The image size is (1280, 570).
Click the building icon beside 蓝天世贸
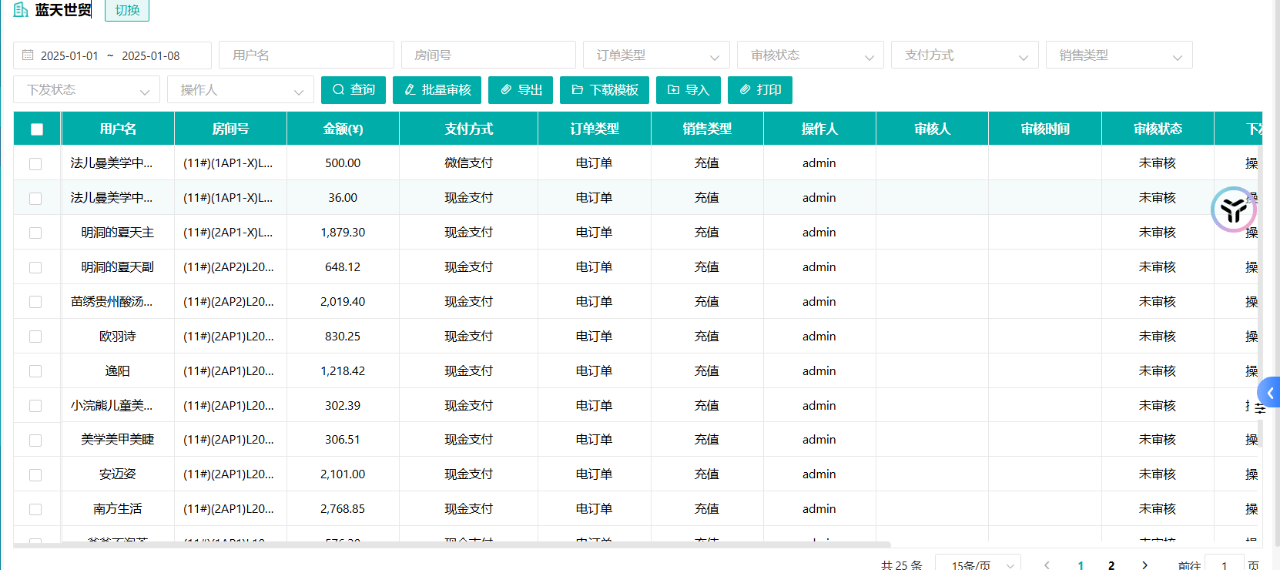pyautogui.click(x=20, y=10)
